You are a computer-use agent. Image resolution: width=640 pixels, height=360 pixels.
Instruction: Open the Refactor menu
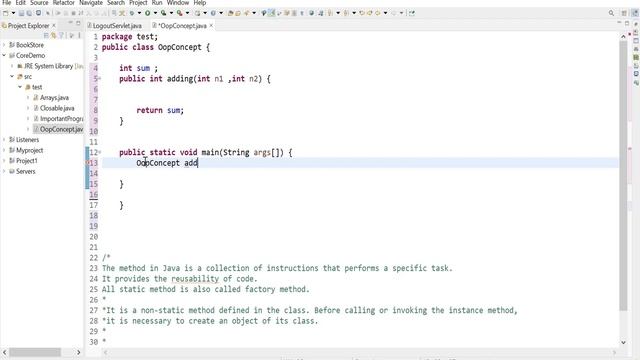point(64,3)
